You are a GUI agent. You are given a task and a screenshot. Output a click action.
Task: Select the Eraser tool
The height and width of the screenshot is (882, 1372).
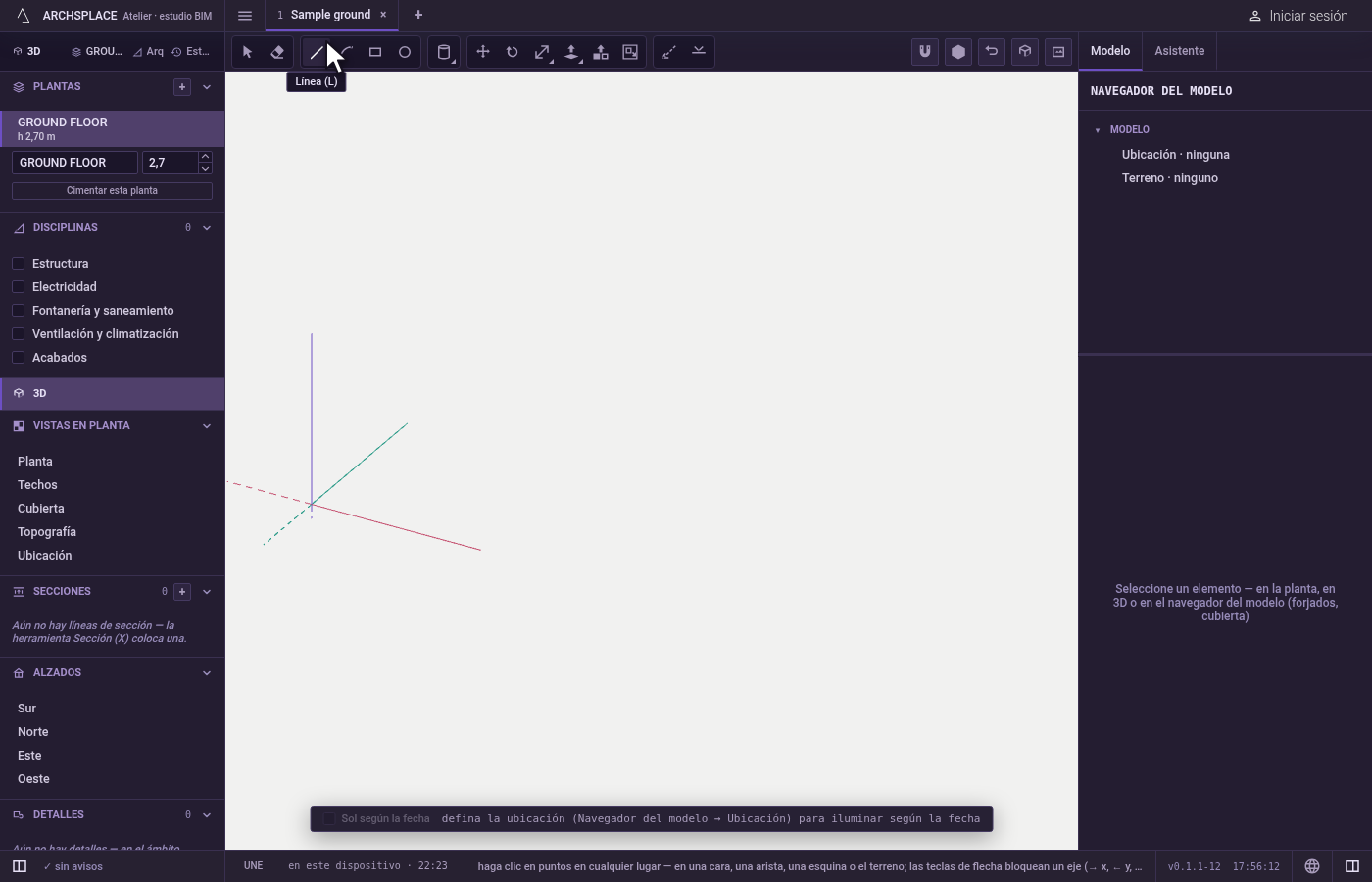(277, 52)
